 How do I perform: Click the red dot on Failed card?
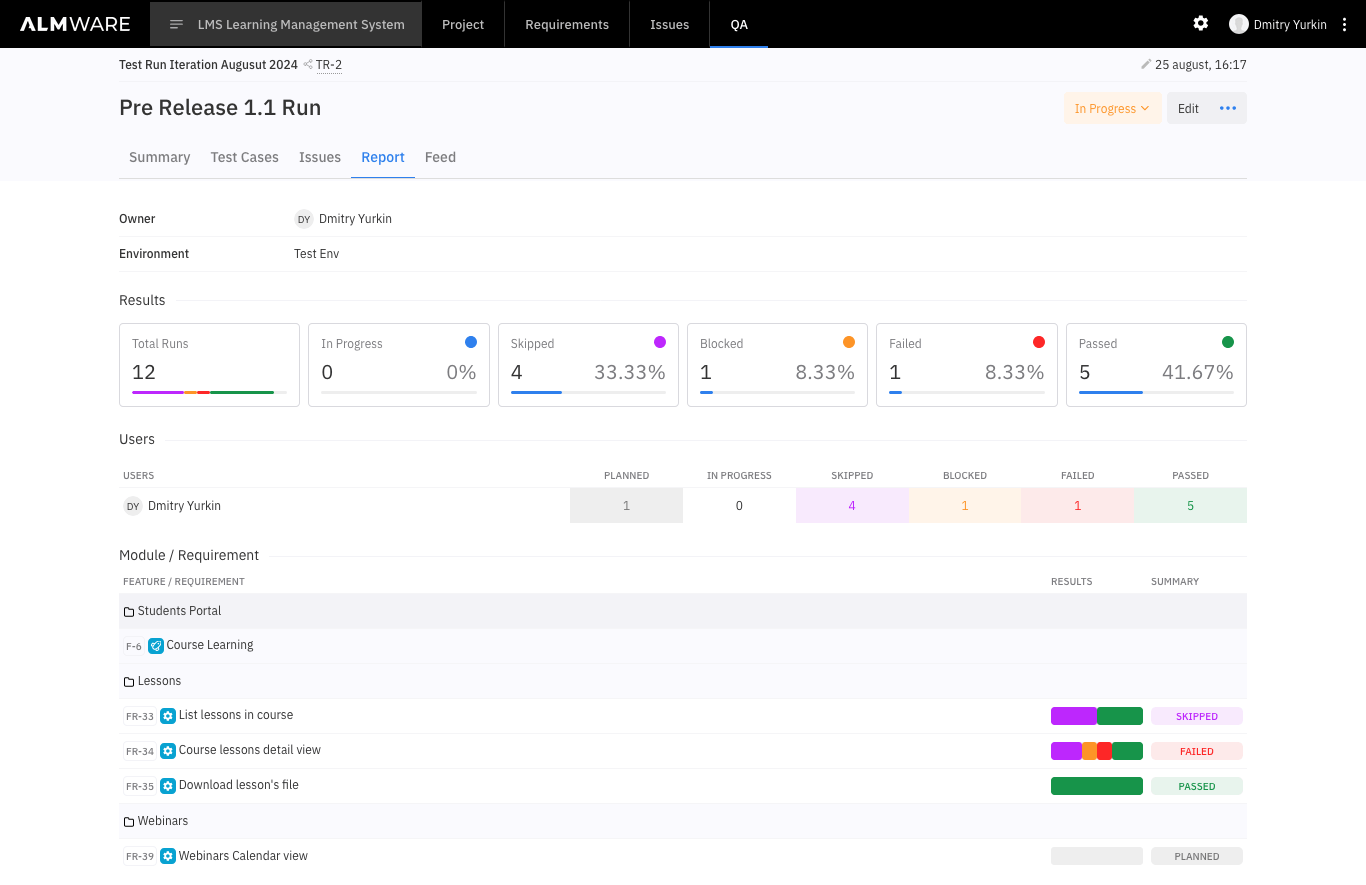click(1039, 342)
